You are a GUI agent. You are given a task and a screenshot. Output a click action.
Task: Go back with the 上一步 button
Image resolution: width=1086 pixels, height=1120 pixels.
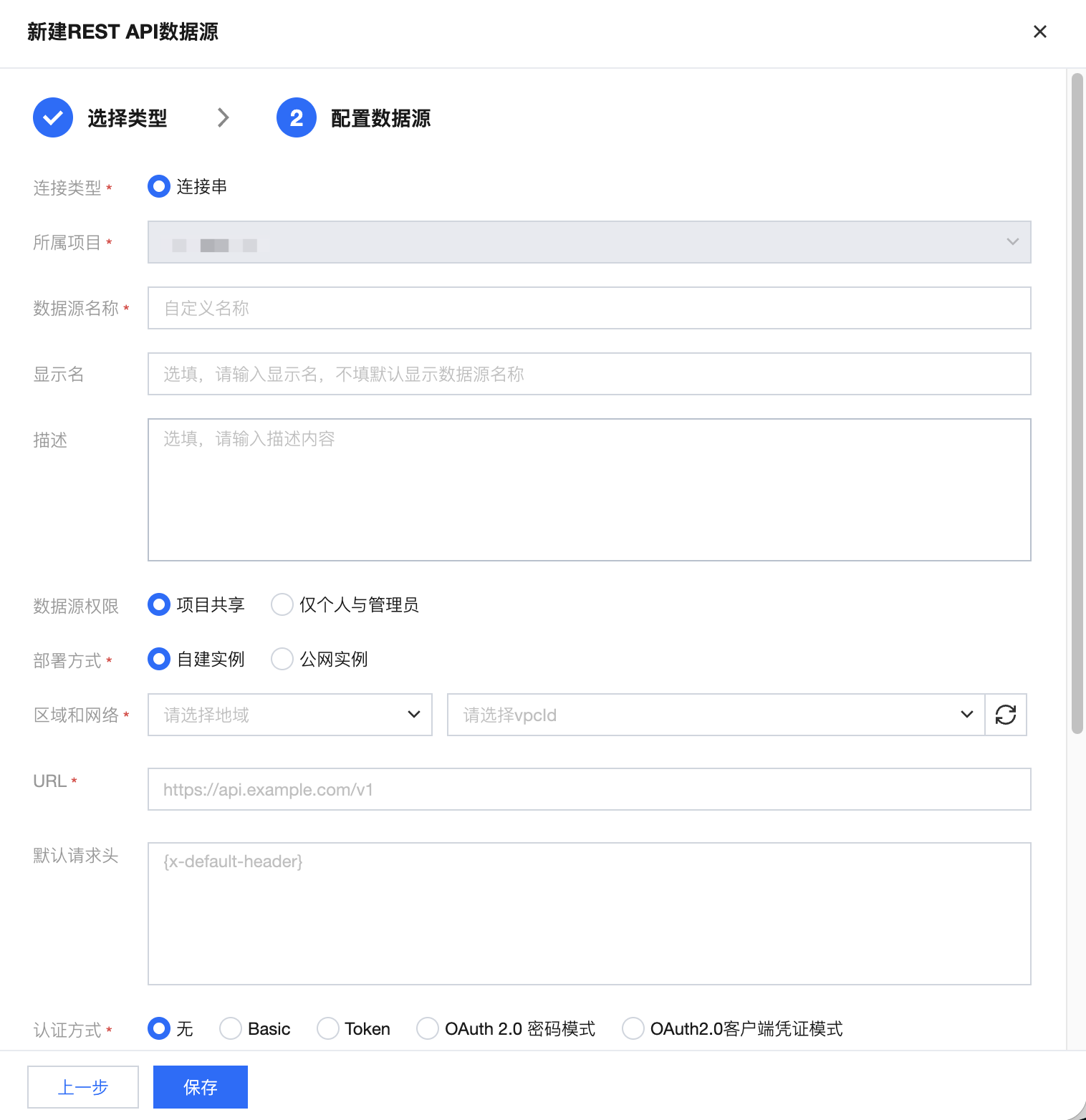(x=83, y=1087)
